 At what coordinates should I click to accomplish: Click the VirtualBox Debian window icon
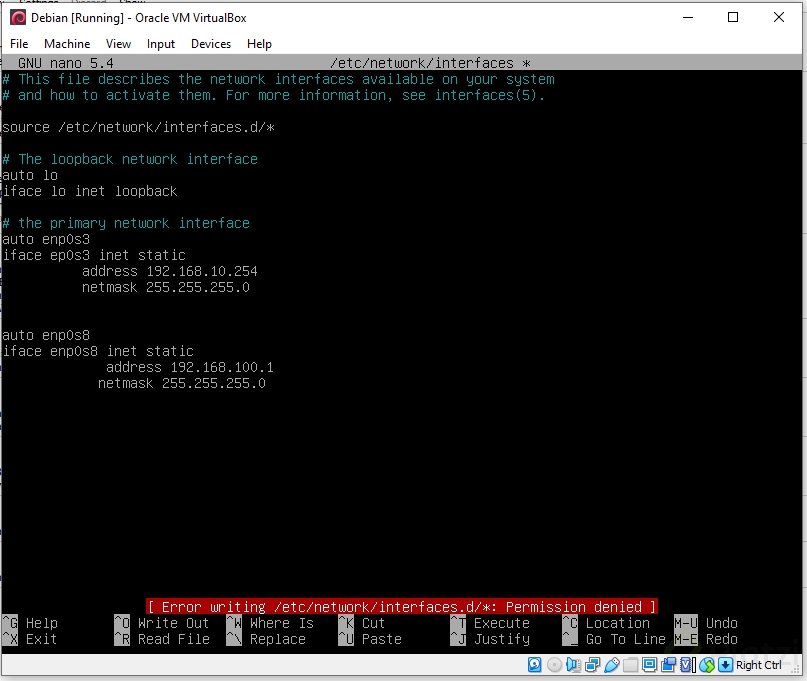click(18, 18)
